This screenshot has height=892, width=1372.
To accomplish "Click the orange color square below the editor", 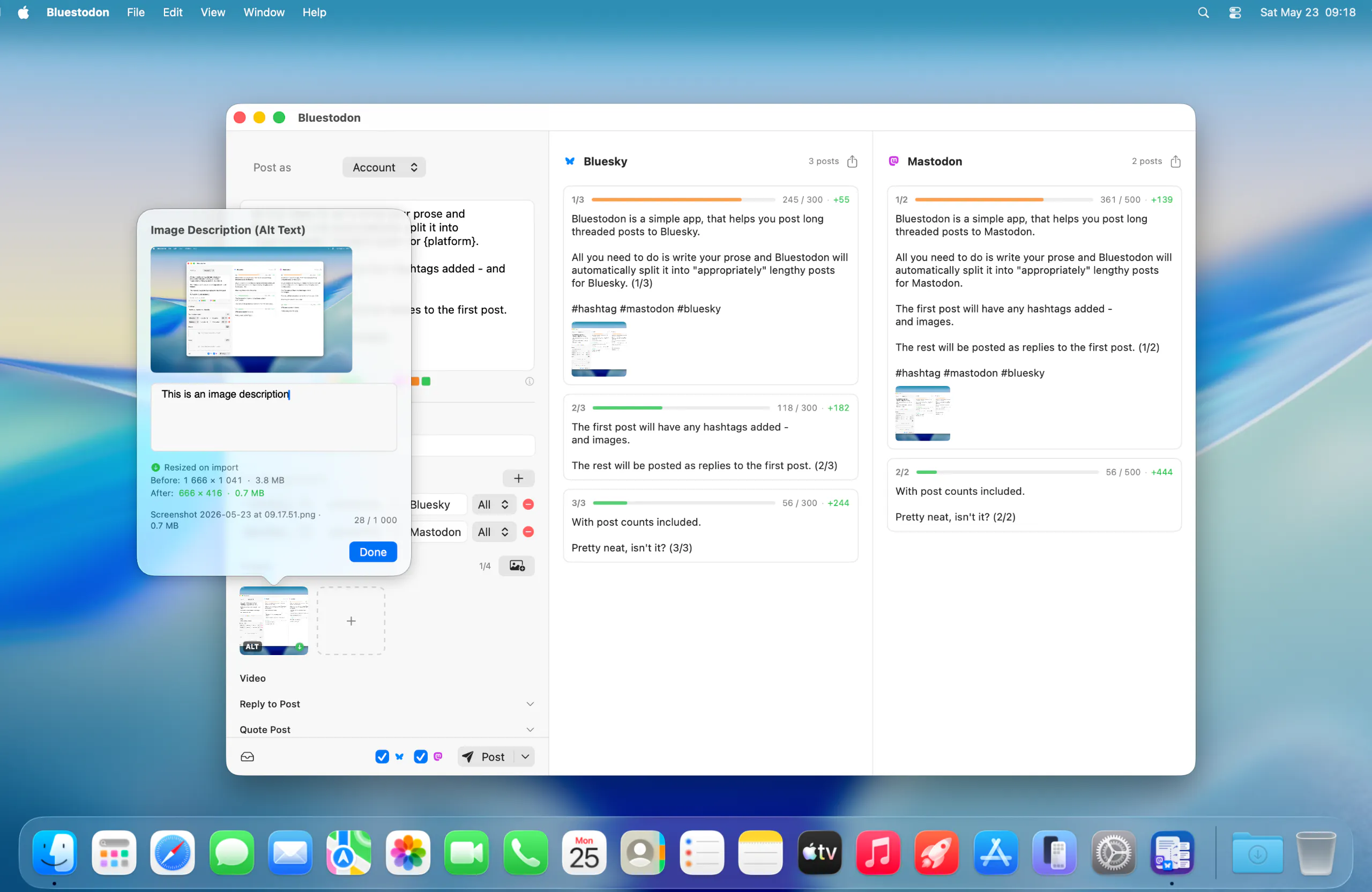I will [x=415, y=381].
